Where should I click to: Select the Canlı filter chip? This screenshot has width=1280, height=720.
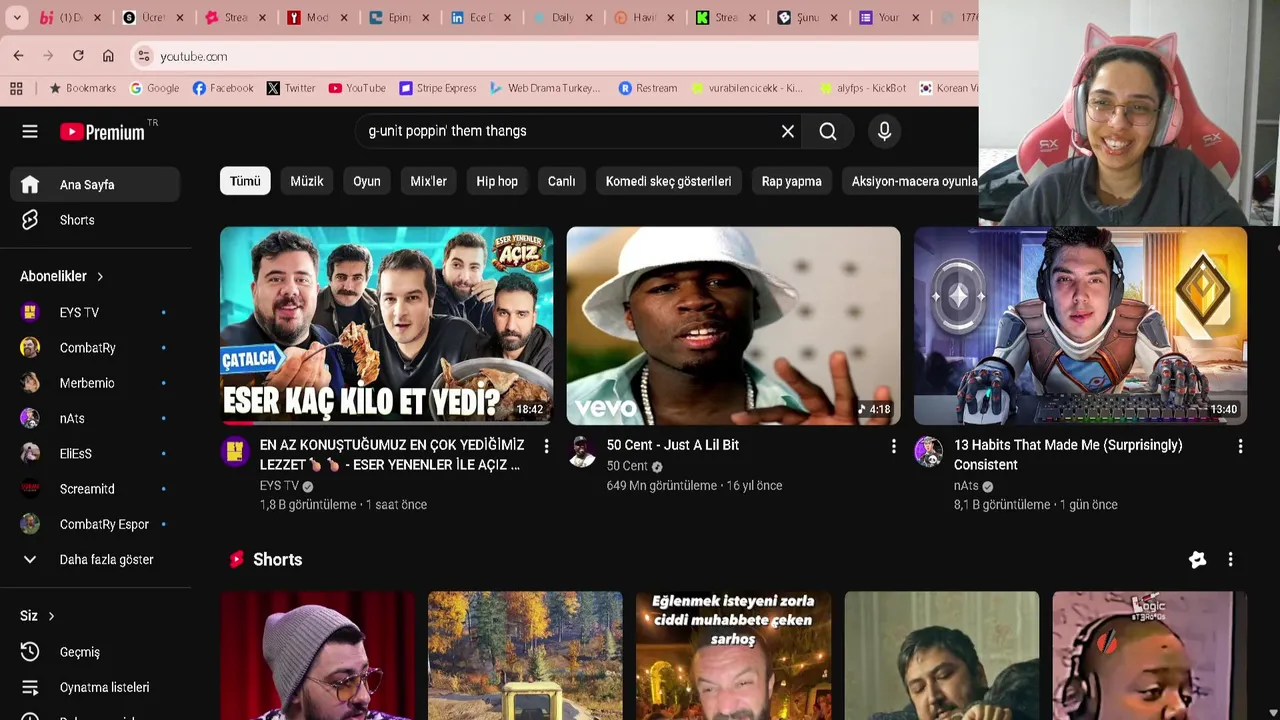click(561, 181)
